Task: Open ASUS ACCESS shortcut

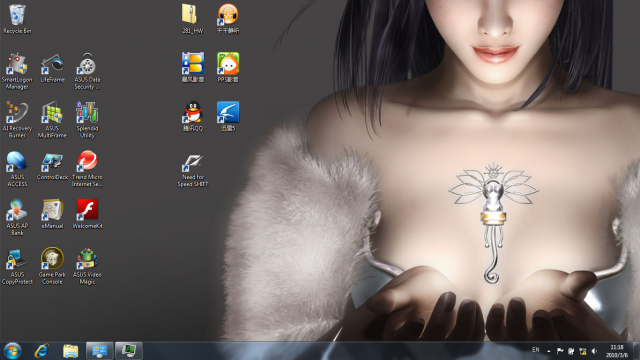Action: (x=17, y=169)
